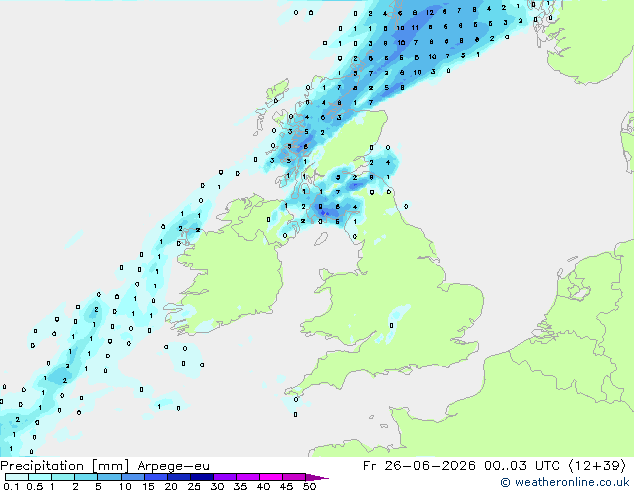Click the 'Arpege-eu' model name label

(x=173, y=467)
